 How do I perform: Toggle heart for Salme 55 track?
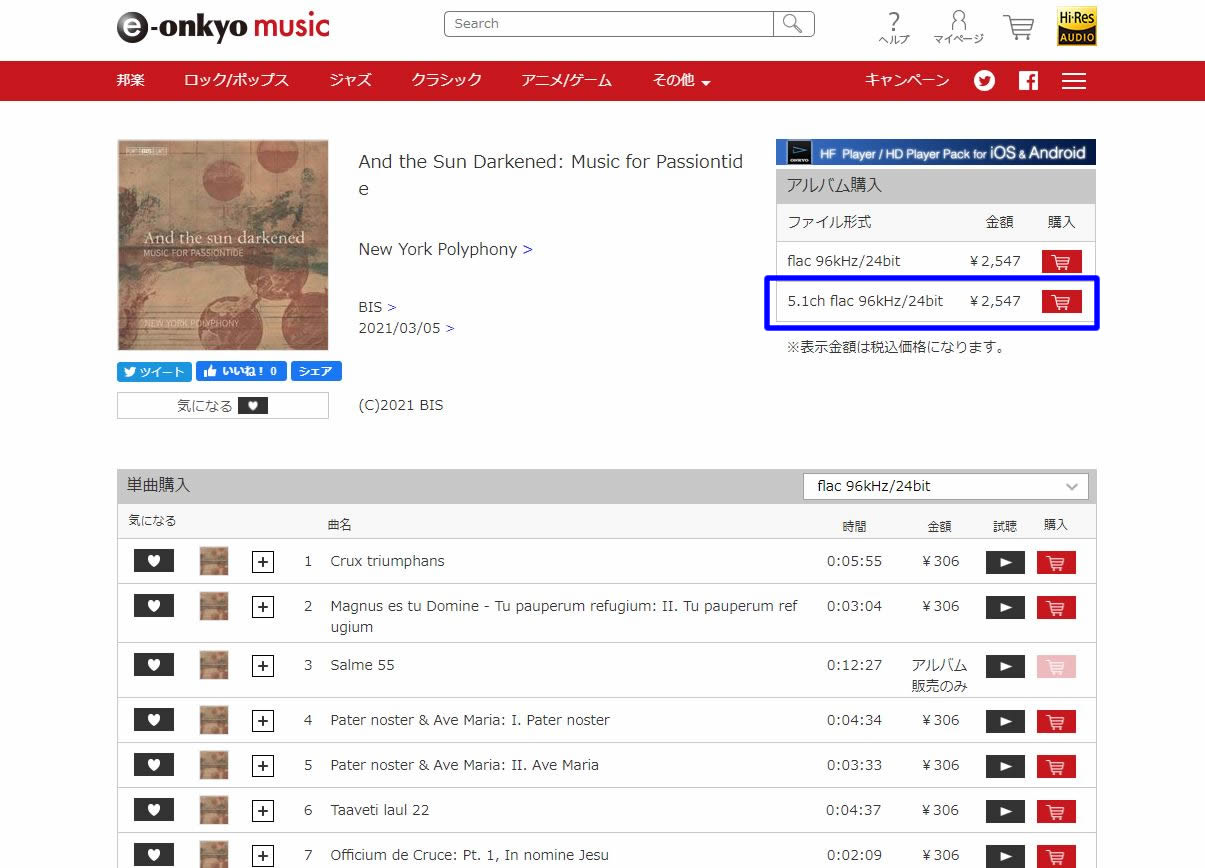pos(154,665)
